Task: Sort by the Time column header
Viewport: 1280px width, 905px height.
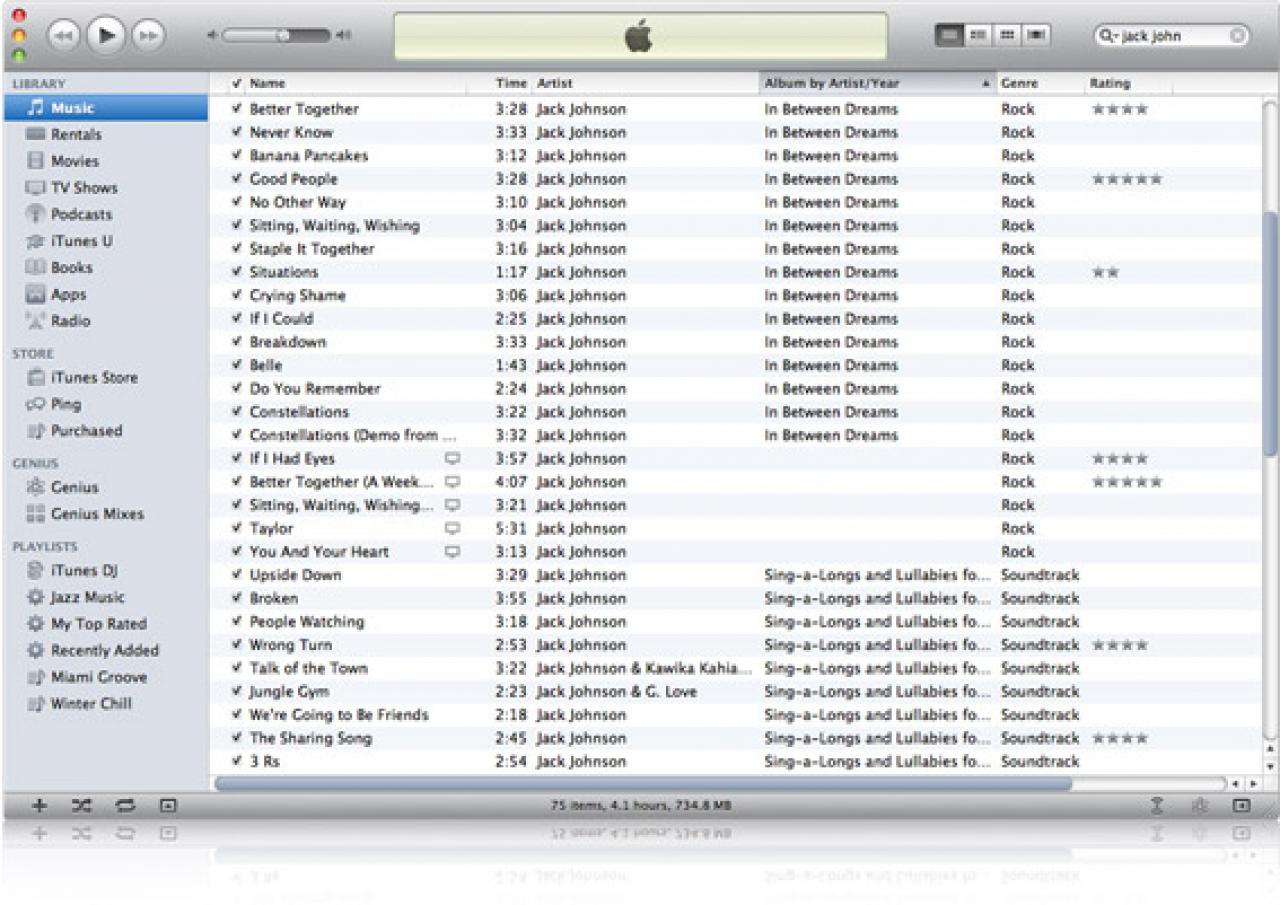Action: pyautogui.click(x=511, y=84)
